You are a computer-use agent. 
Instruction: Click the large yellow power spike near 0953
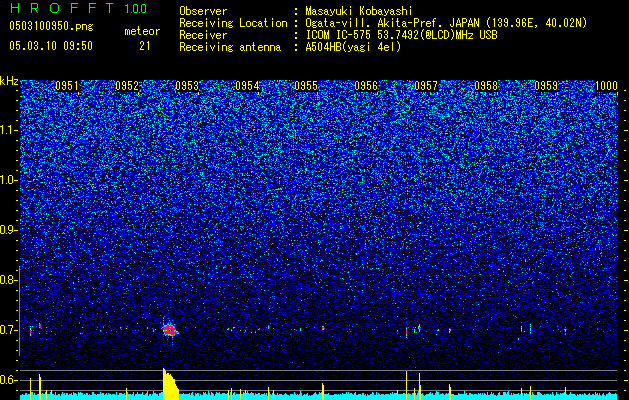[170, 384]
